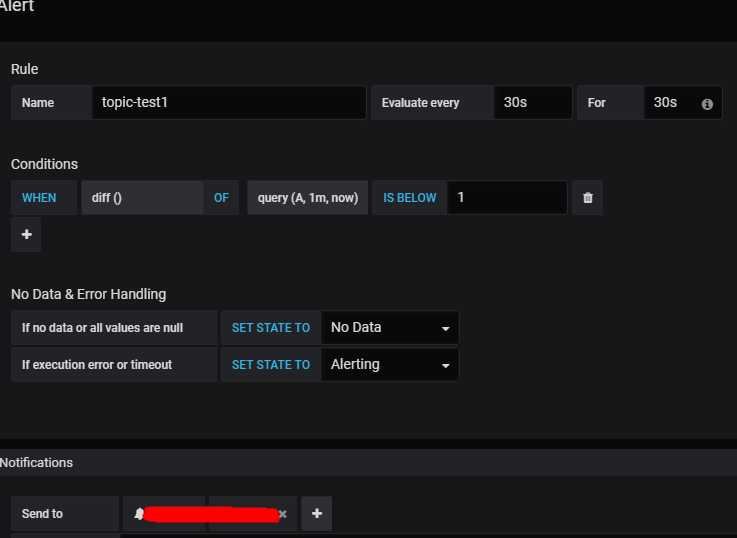Edit the IS BELOW threshold value 1

coord(508,197)
